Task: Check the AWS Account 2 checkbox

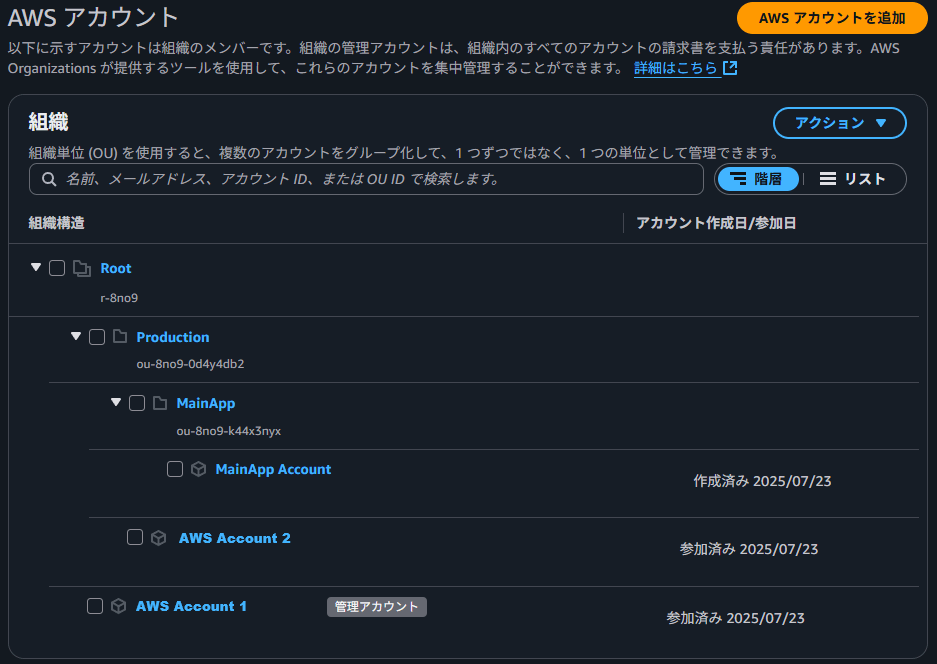Action: click(135, 537)
